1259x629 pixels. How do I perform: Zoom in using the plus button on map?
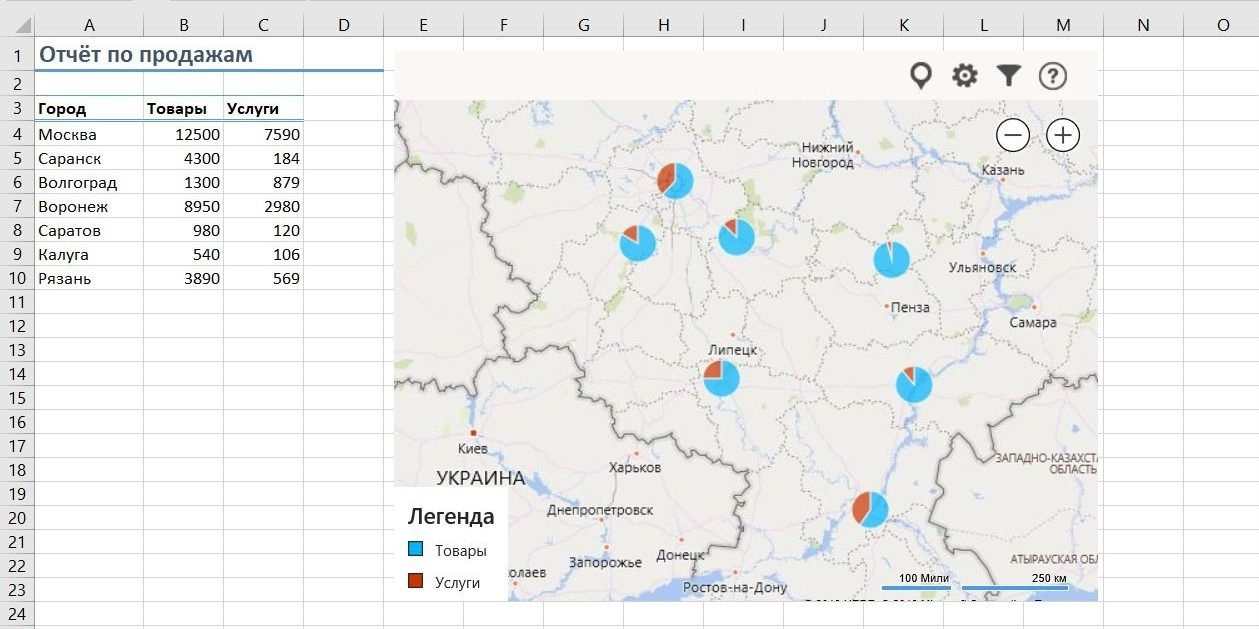click(x=1062, y=135)
